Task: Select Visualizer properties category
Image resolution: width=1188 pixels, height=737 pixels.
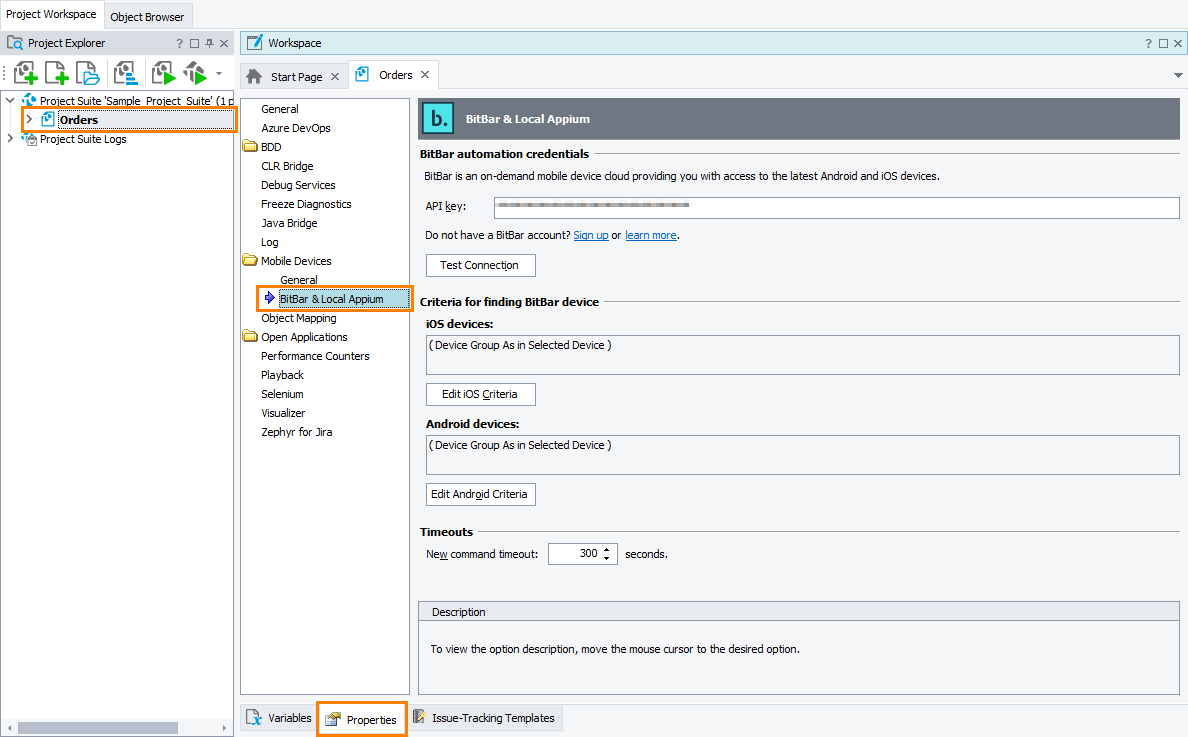Action: pyautogui.click(x=283, y=413)
